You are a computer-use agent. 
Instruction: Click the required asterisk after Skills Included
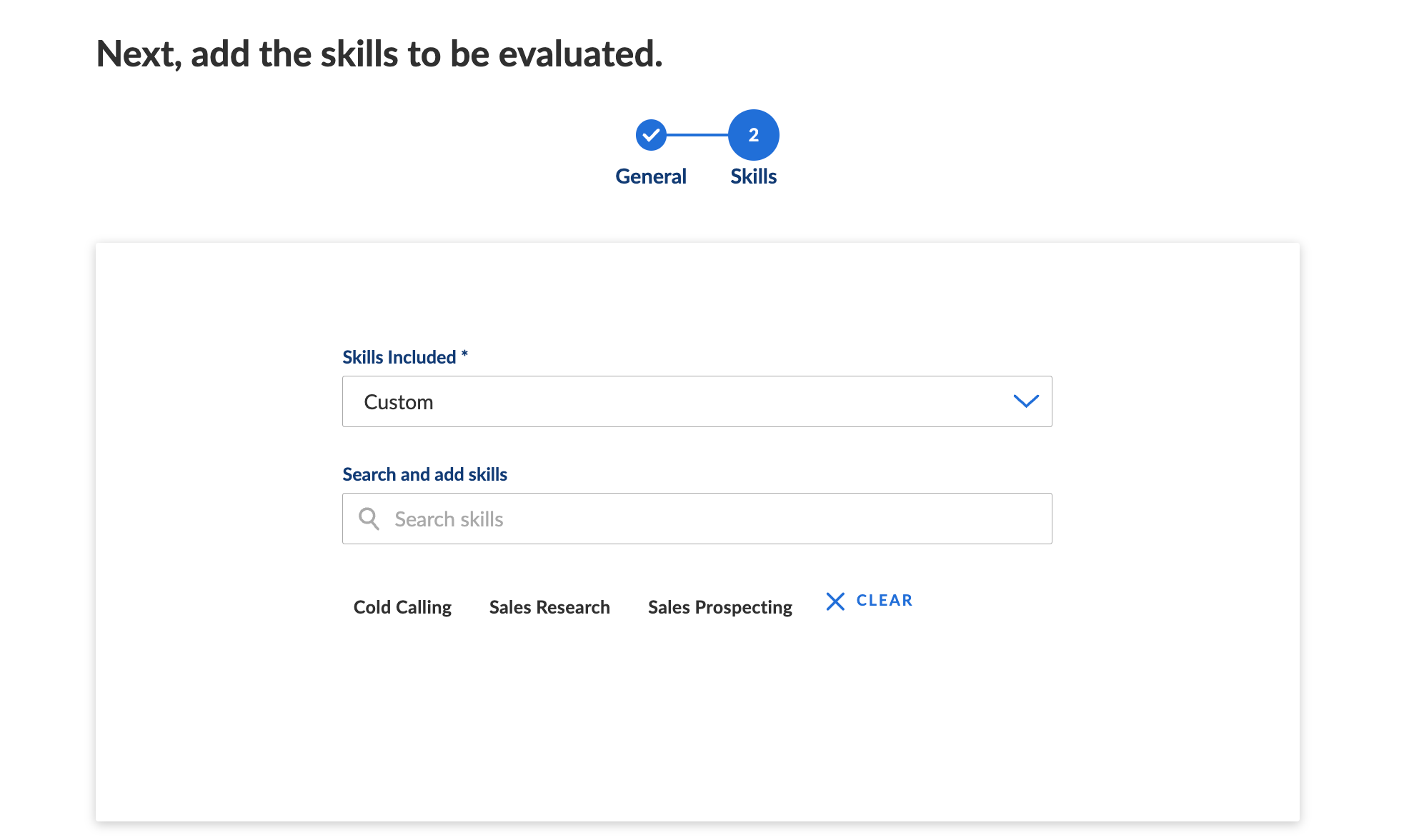(x=464, y=354)
